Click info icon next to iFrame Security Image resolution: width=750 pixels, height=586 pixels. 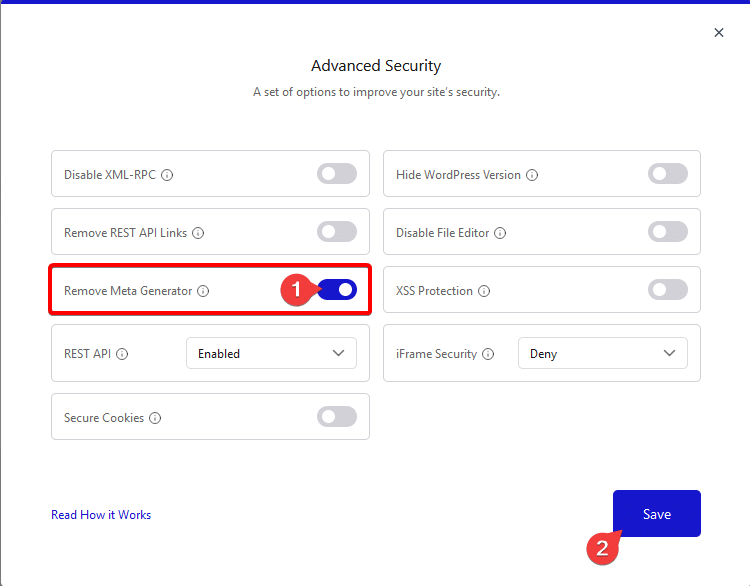[489, 353]
